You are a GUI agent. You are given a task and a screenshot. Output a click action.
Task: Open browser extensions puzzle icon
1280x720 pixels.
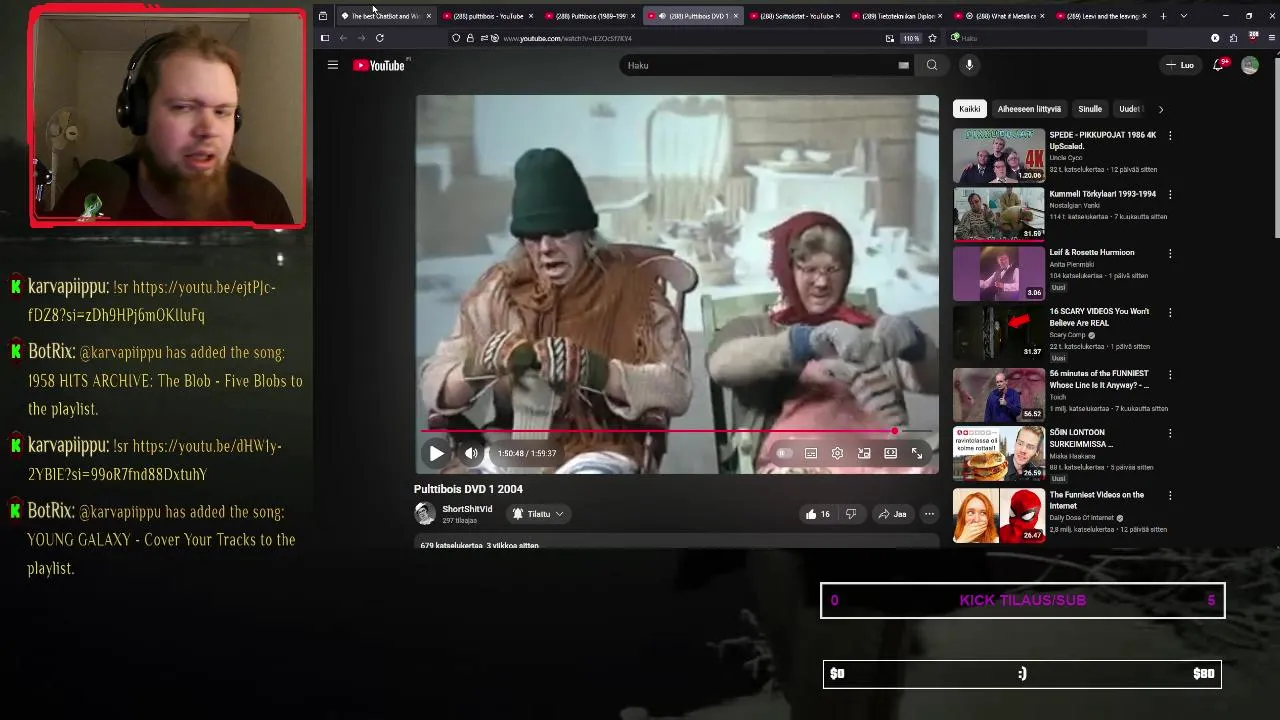1233,38
